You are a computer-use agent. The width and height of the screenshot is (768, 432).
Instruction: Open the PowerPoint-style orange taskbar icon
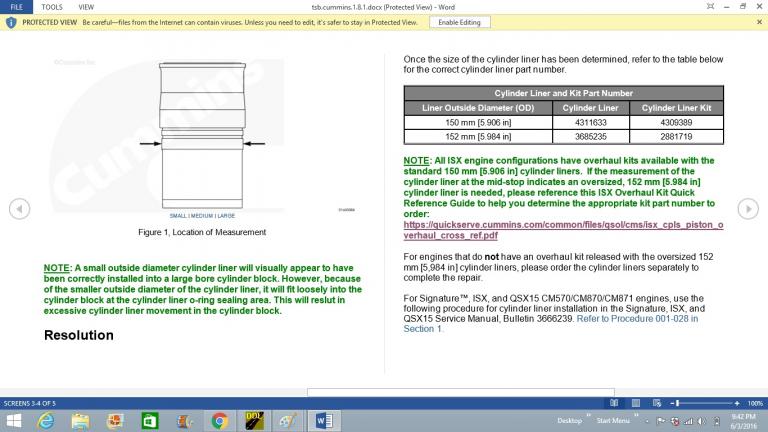(115, 421)
